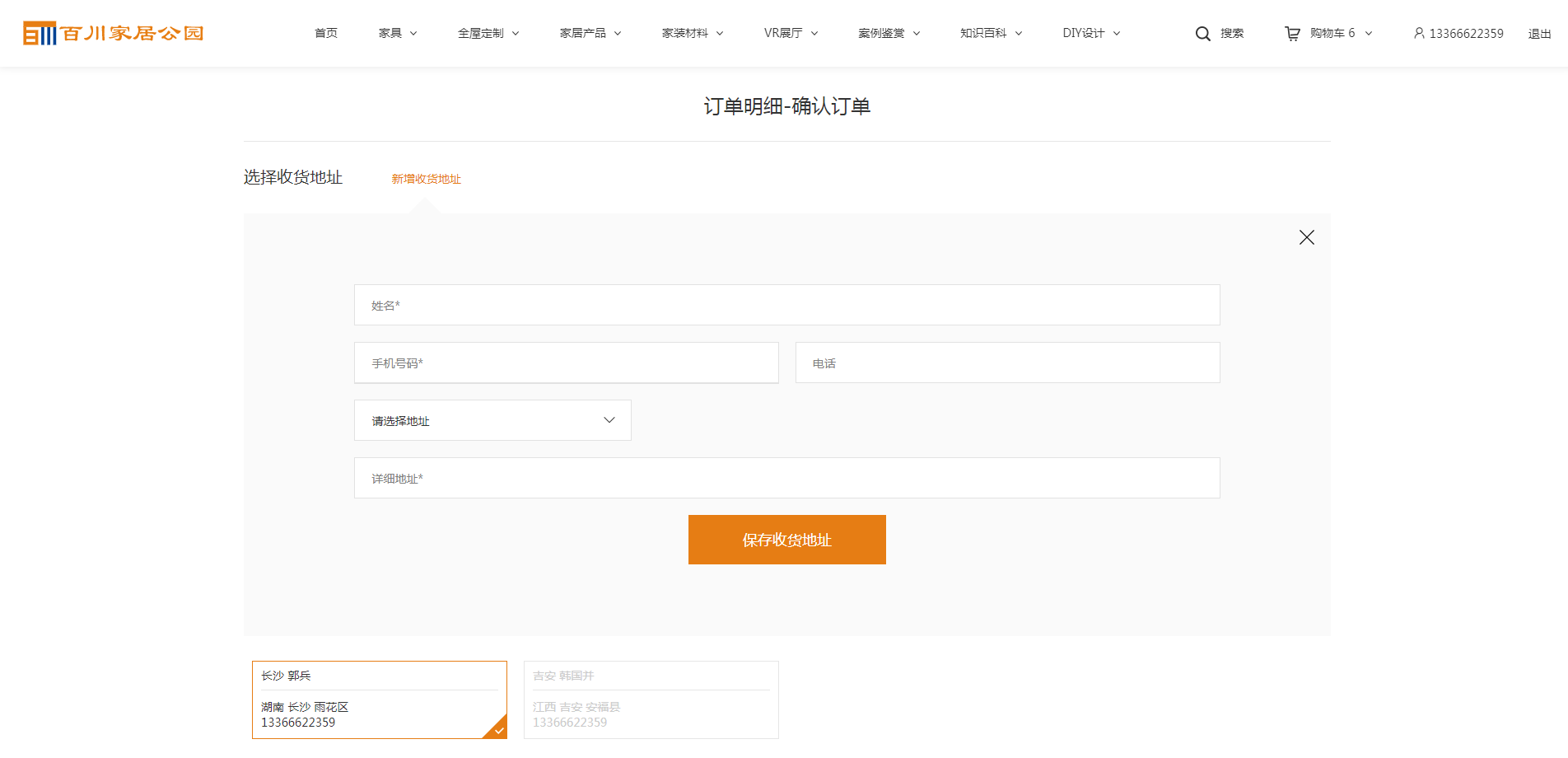Focus the 手机号码 input field
The width and height of the screenshot is (1568, 758).
pos(566,363)
